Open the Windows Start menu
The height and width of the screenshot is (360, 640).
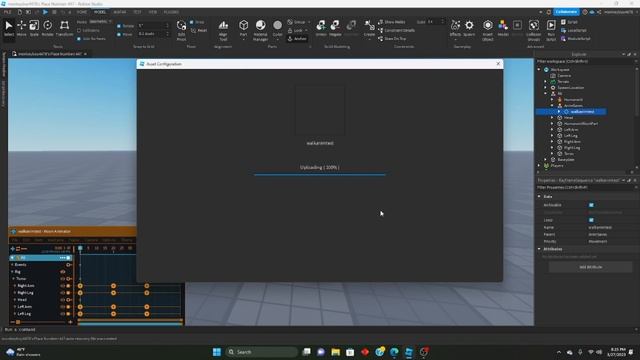(217, 352)
